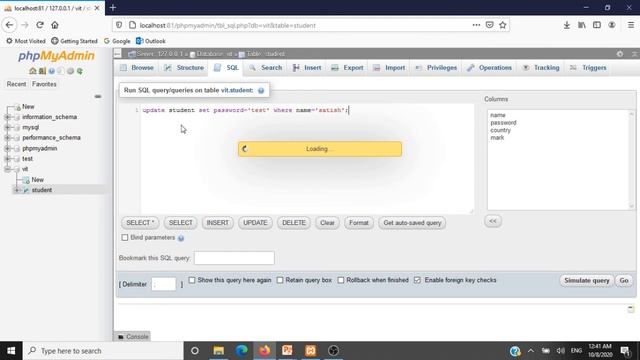The width and height of the screenshot is (640, 360).
Task: Go to Insert tab
Action: (307, 68)
